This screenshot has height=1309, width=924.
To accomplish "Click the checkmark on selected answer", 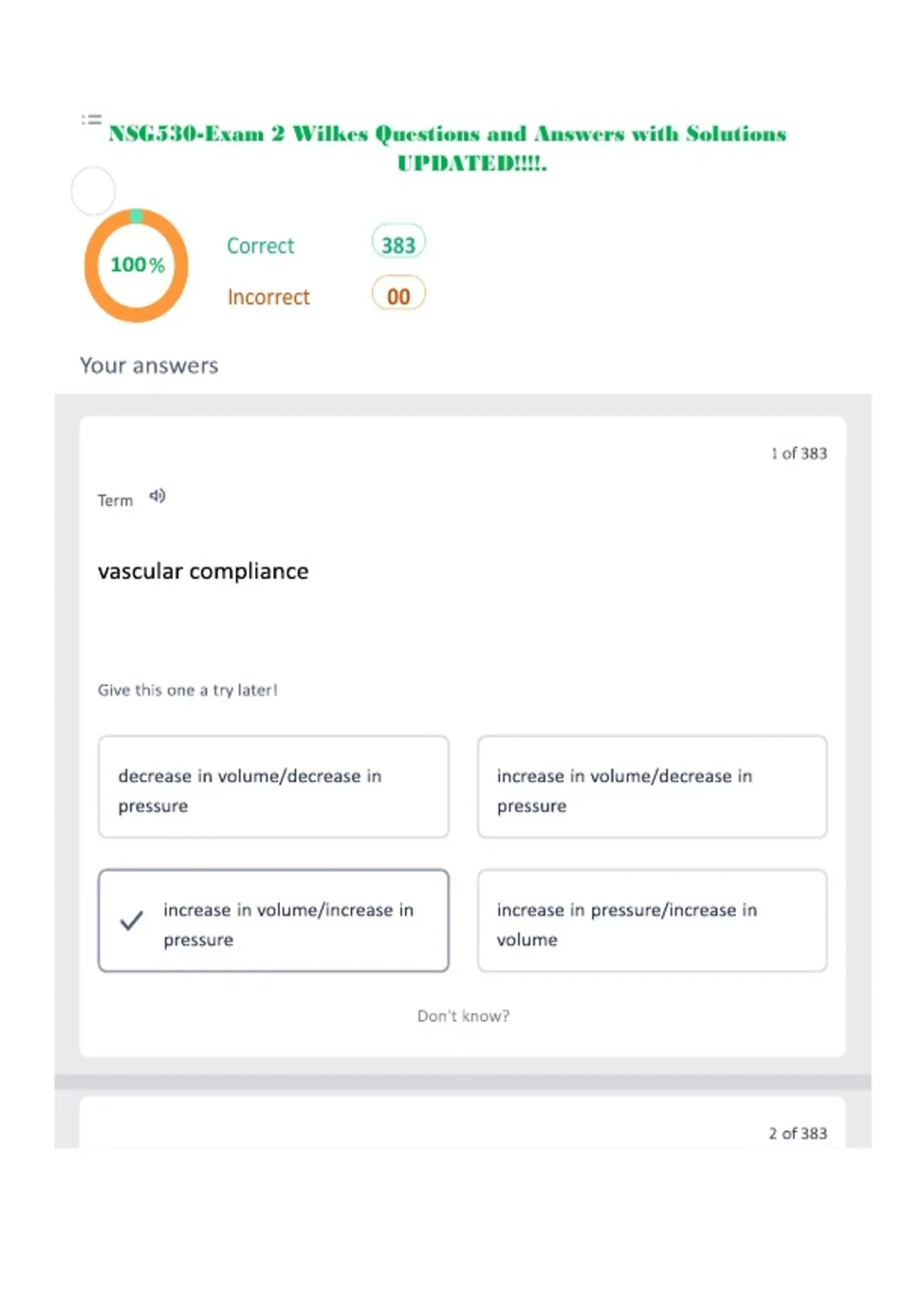I will point(132,920).
